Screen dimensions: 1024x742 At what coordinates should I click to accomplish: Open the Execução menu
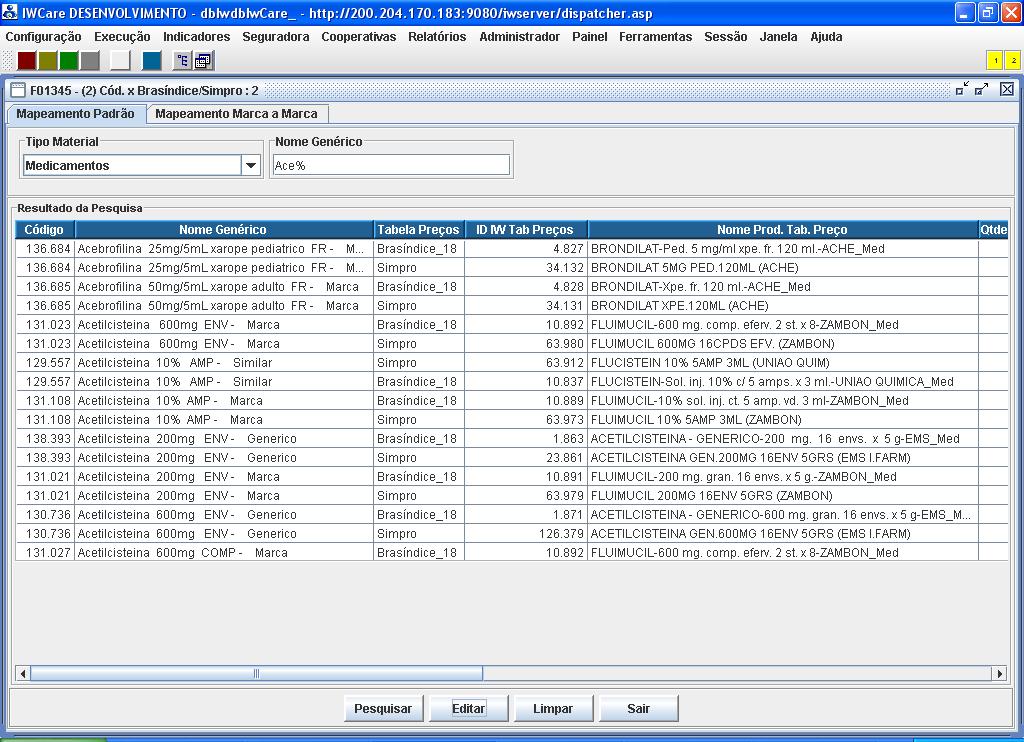tap(122, 37)
